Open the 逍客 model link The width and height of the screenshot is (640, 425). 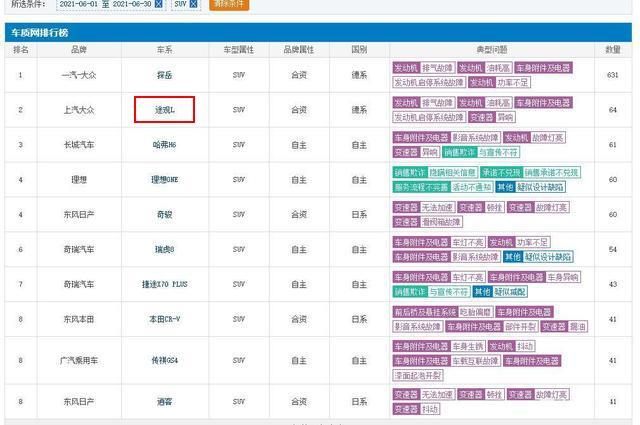(x=164, y=401)
